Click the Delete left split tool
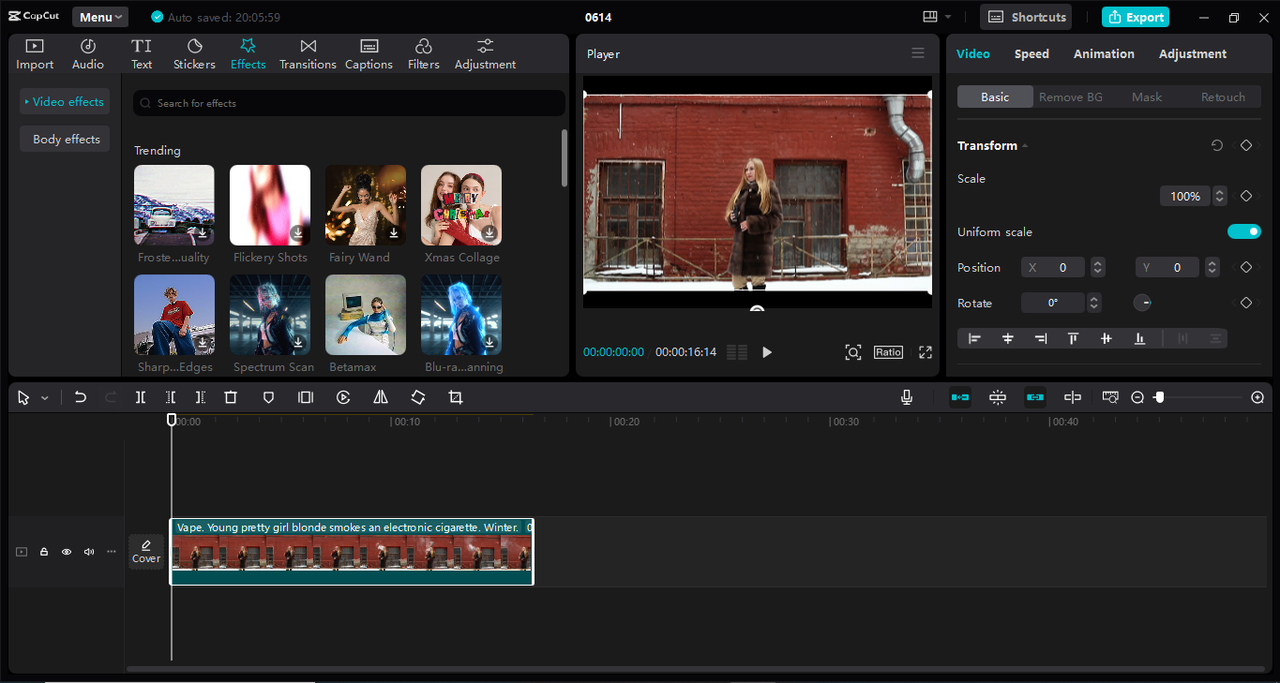 [171, 397]
